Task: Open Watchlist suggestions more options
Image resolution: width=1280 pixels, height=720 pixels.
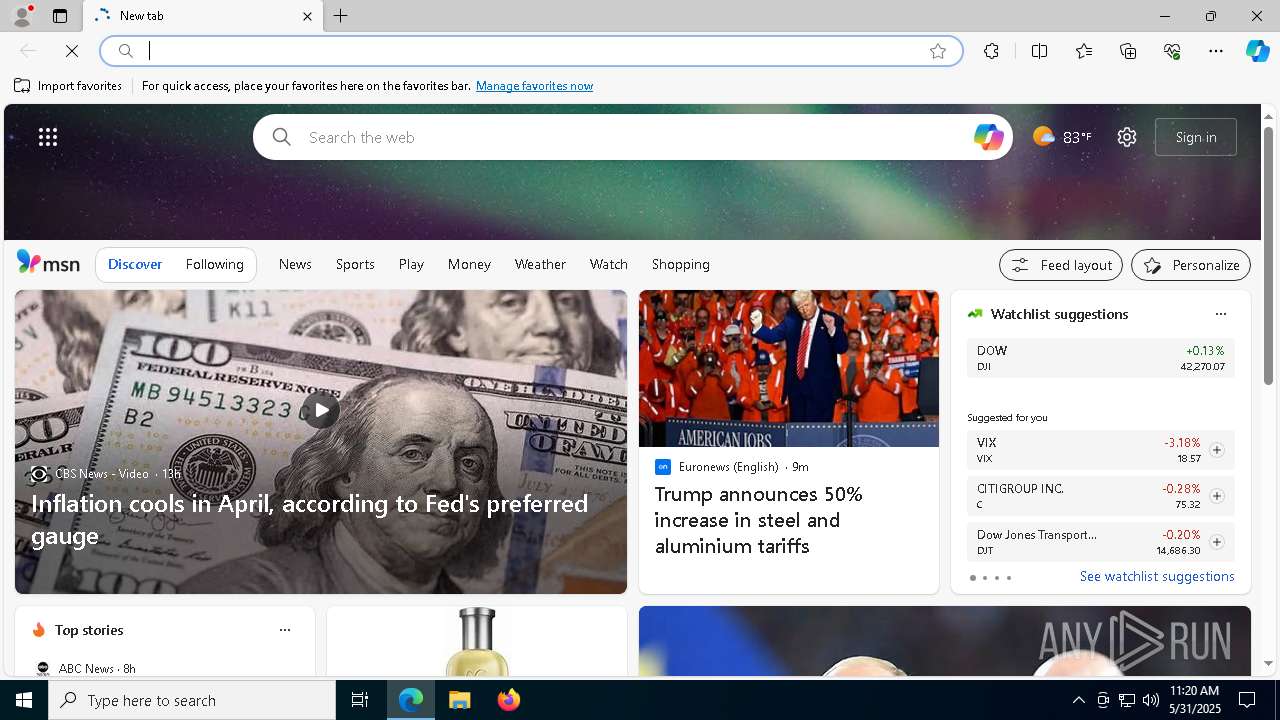Action: coord(1220,314)
